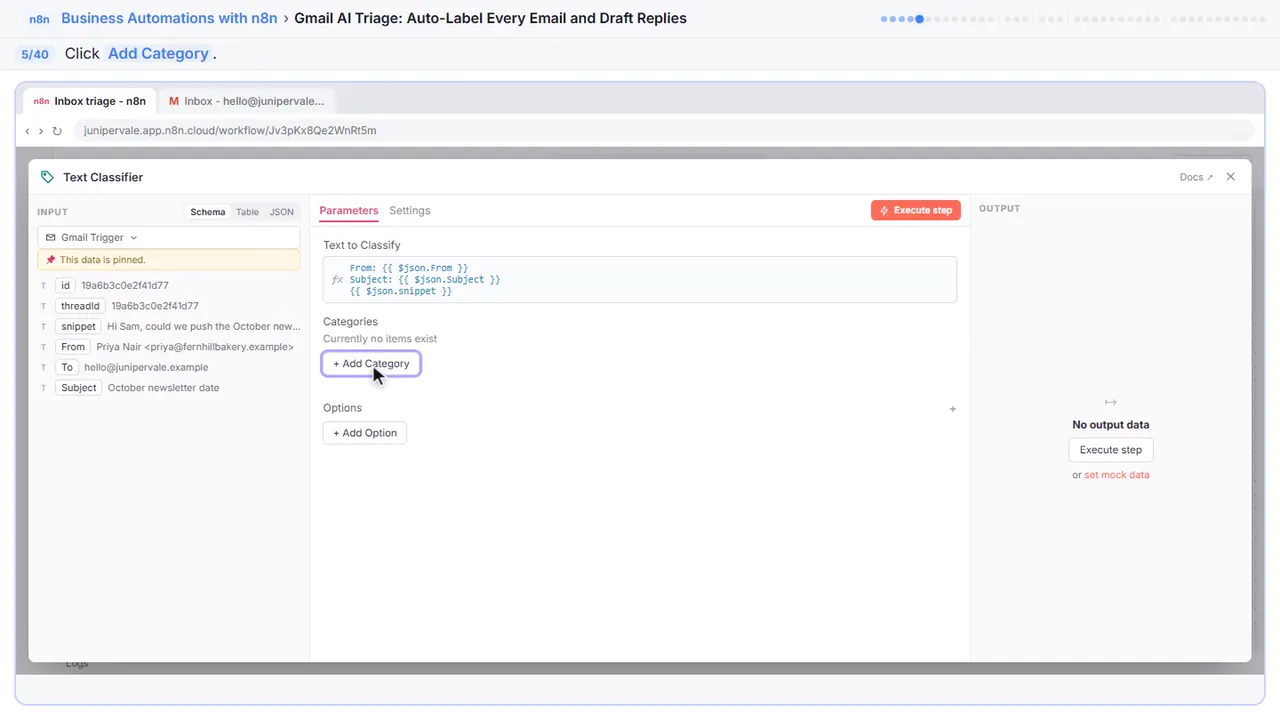1280x720 pixels.
Task: Click the browser forward arrow
Action: click(41, 131)
